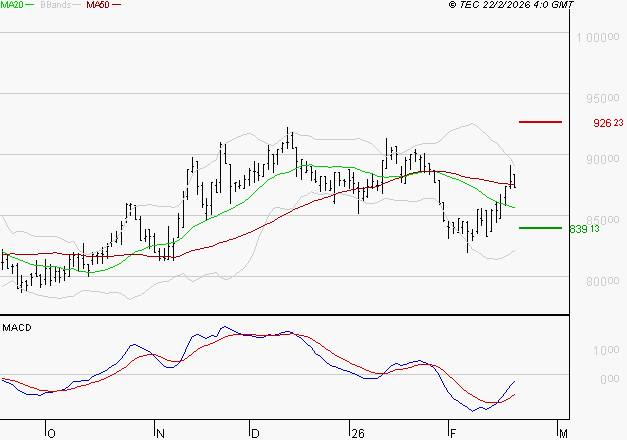
Task: Click the 26 year label on time axis
Action: (x=358, y=434)
